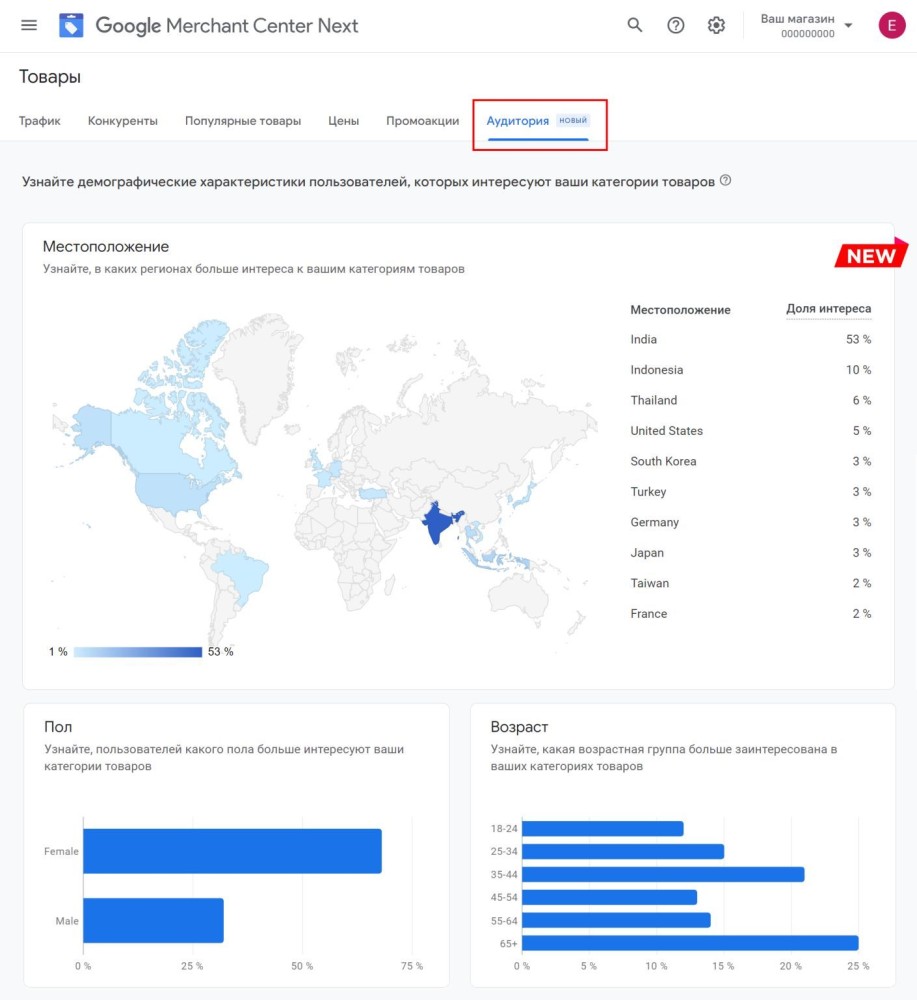Open help via the question mark icon
This screenshot has height=1000, width=917.
pos(675,25)
